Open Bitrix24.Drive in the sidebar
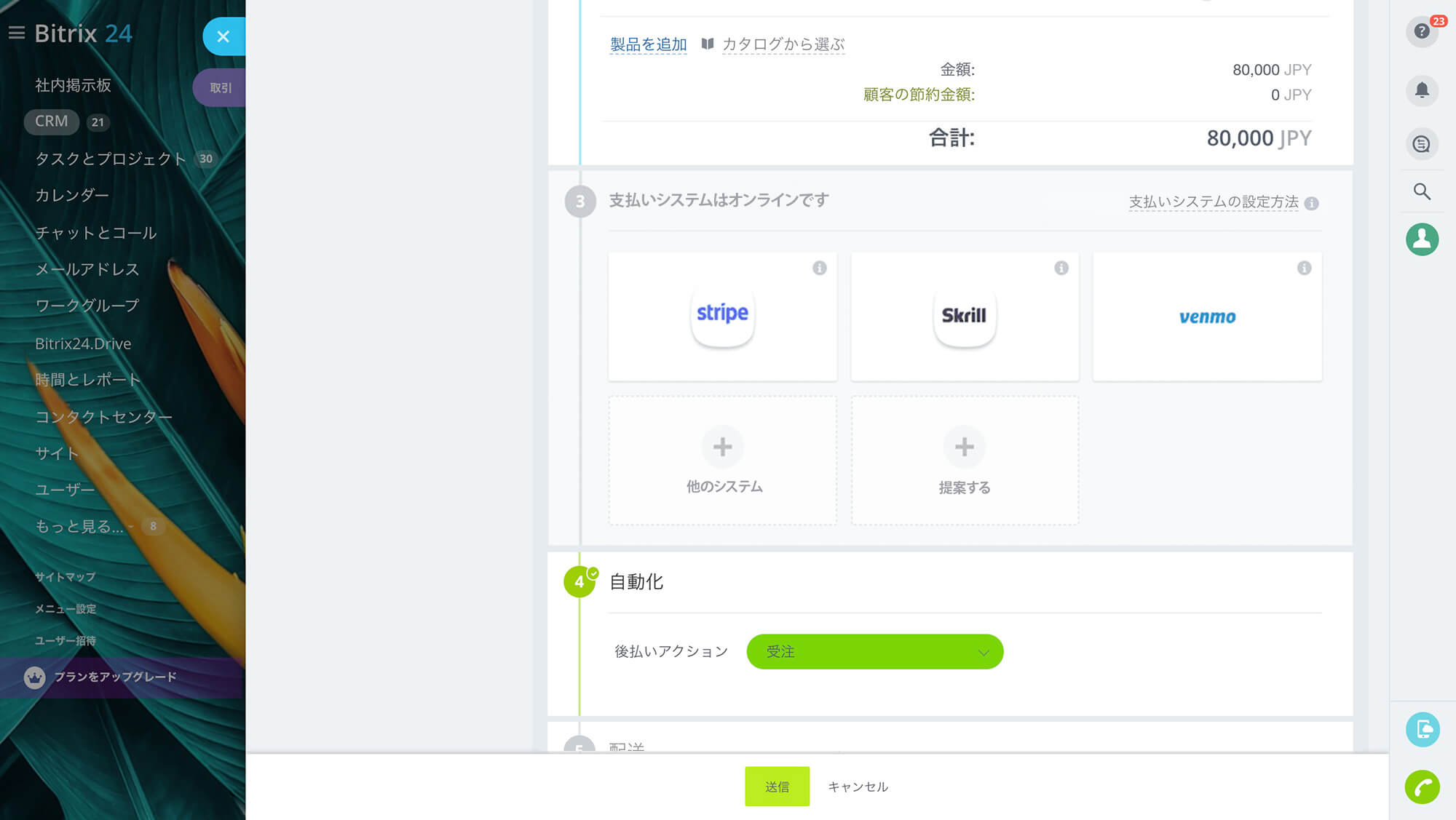 point(83,343)
